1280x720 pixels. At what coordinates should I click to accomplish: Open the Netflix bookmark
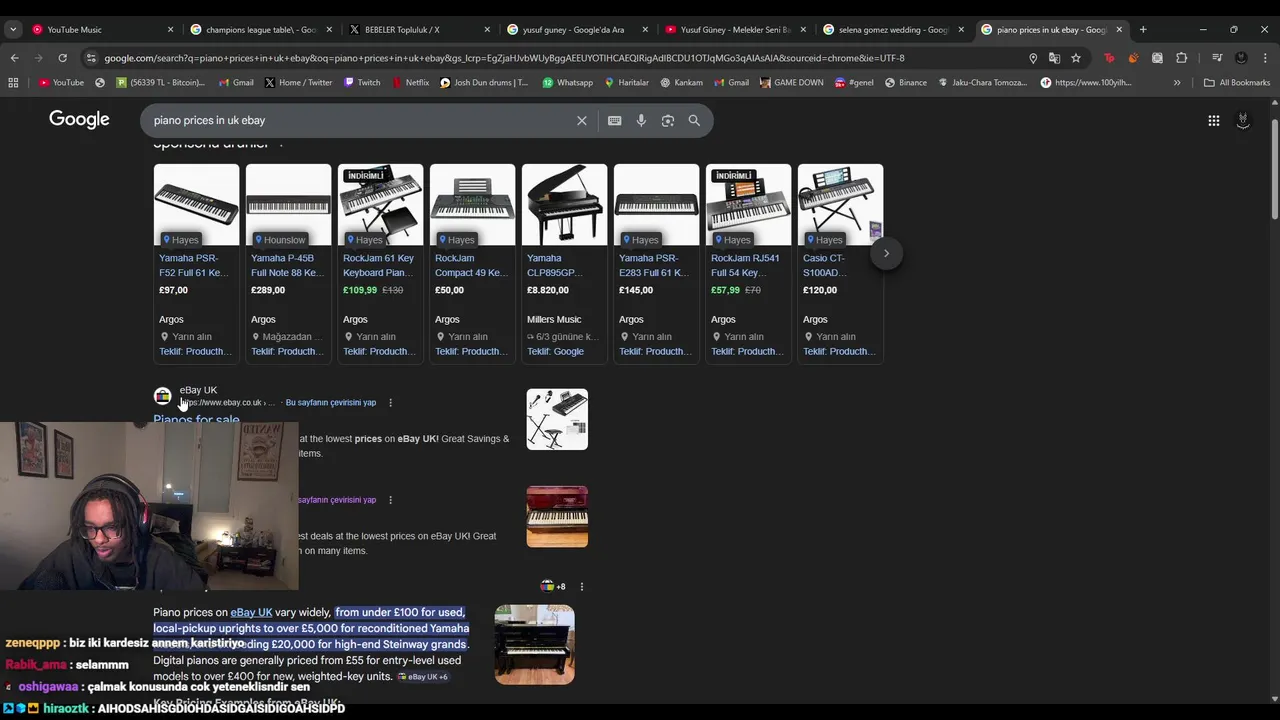pyautogui.click(x=410, y=82)
